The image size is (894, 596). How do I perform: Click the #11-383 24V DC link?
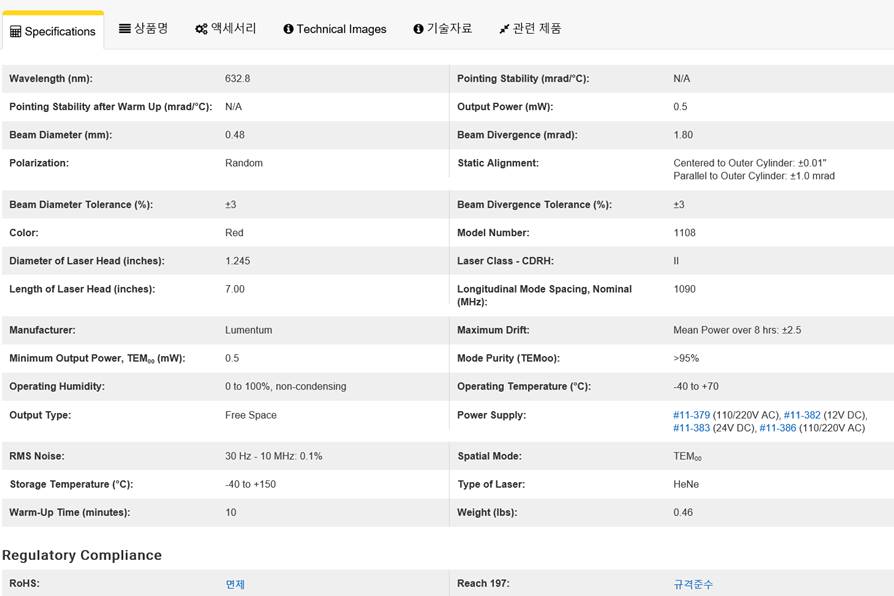(691, 428)
